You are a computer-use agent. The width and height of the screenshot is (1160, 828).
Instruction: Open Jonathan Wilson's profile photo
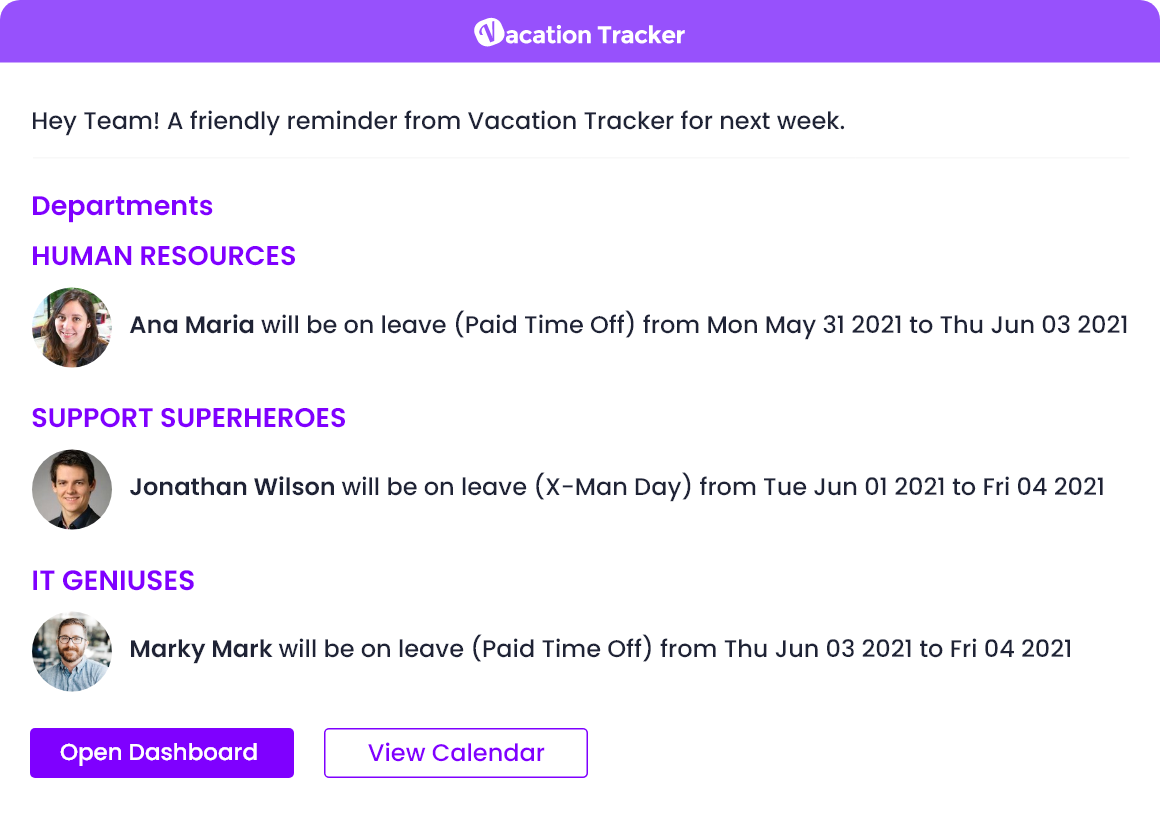coord(72,489)
